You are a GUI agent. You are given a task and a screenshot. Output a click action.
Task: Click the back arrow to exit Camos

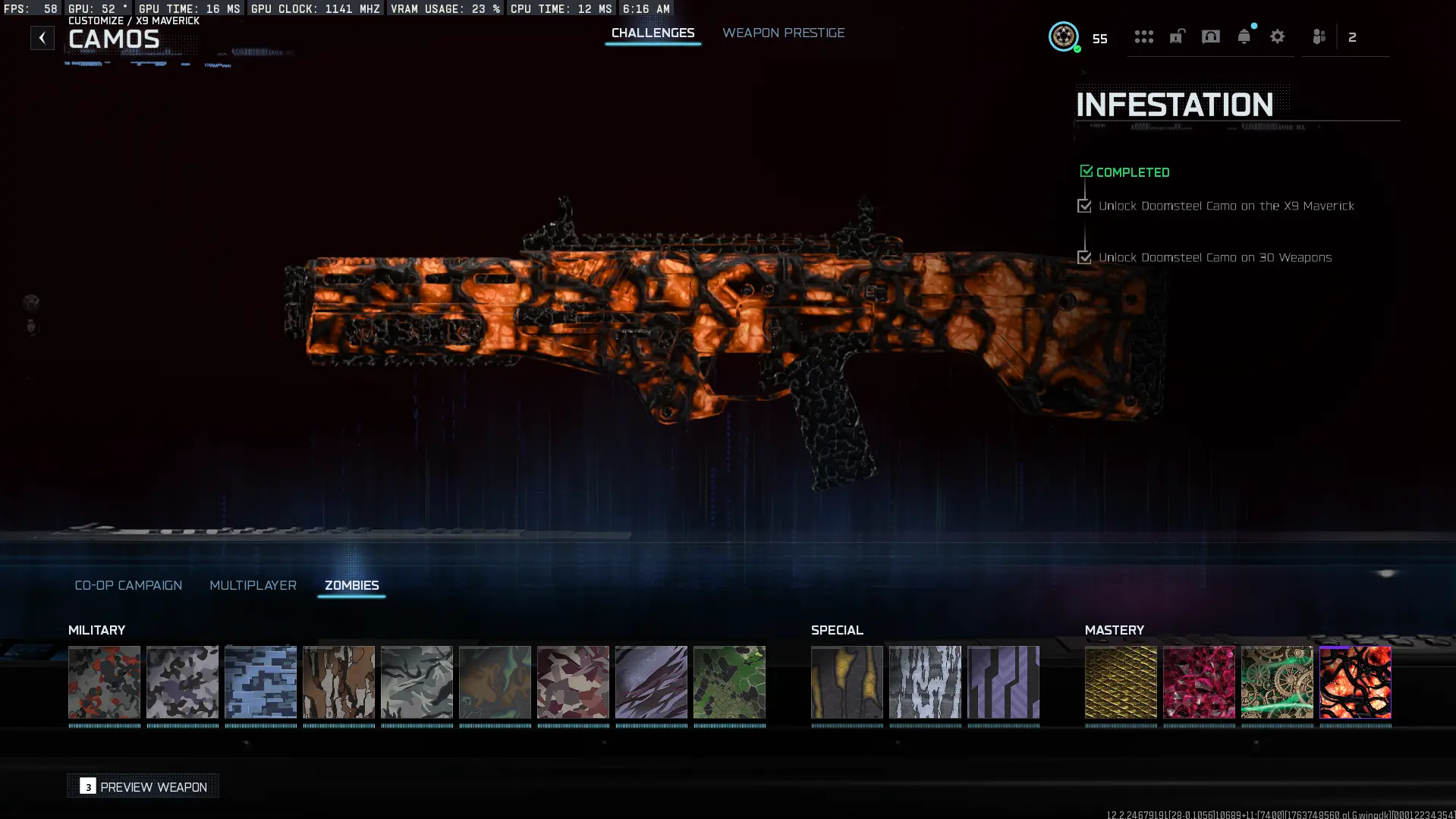pos(42,36)
